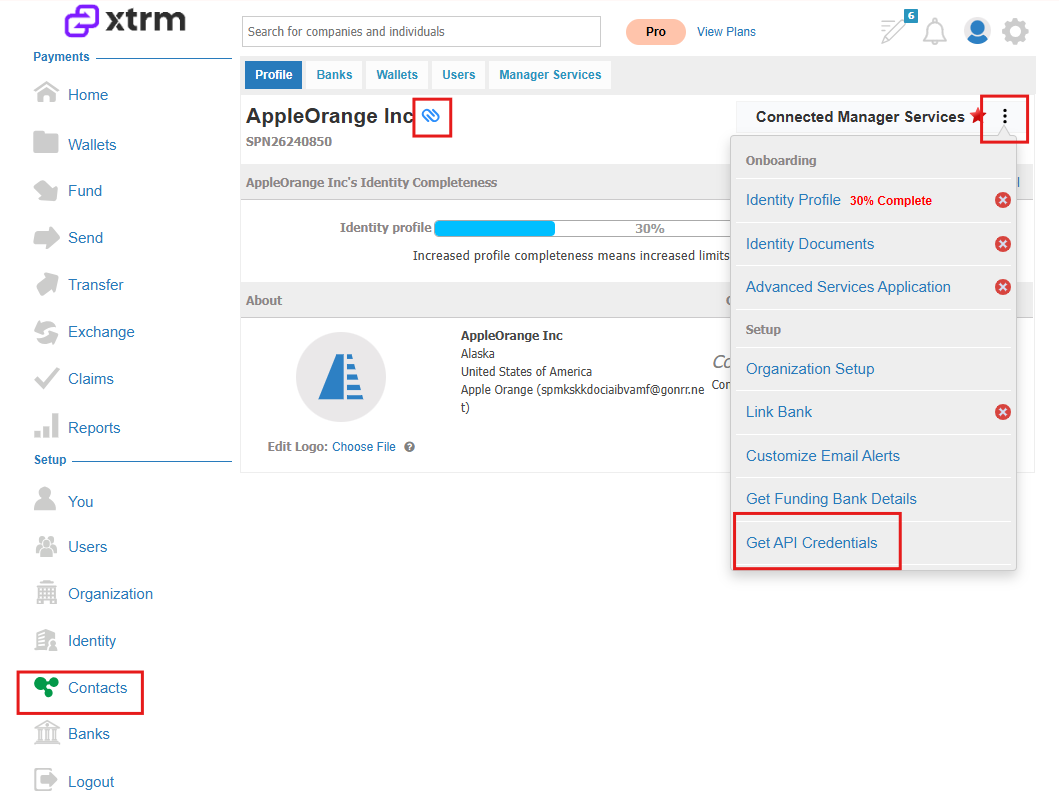Click the Banks building icon in sidebar

click(x=47, y=733)
